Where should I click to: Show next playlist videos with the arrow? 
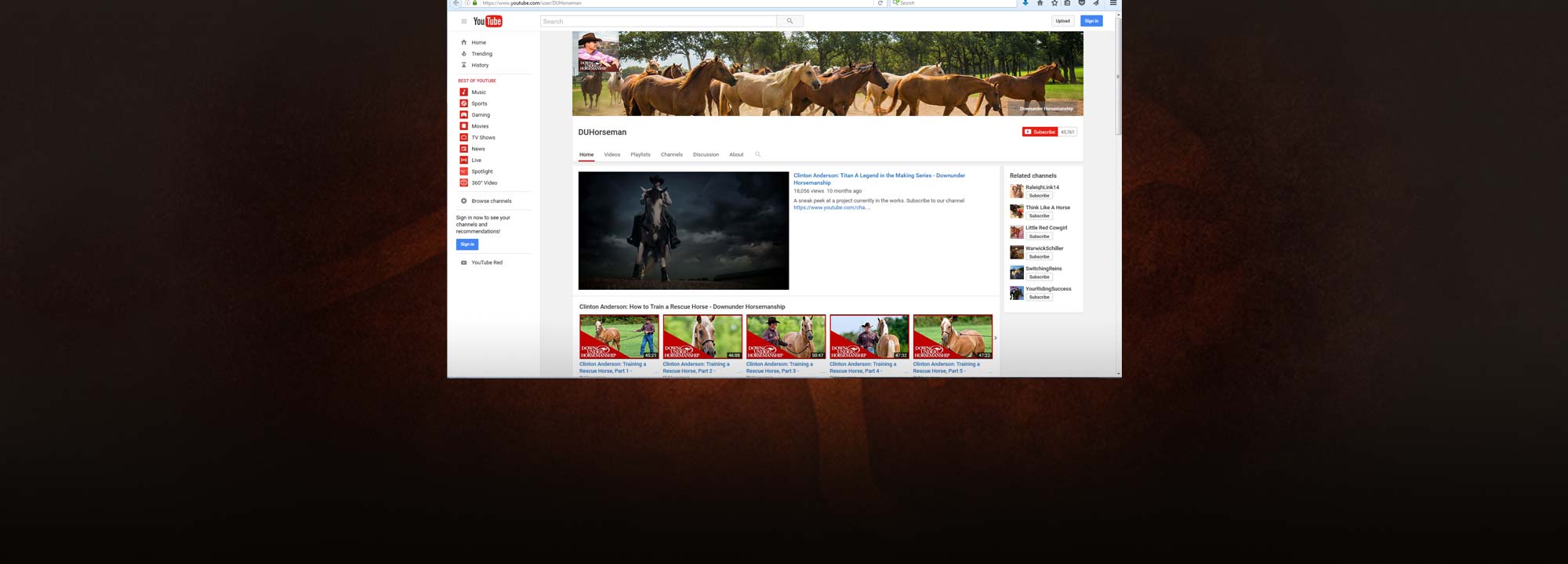click(x=996, y=338)
